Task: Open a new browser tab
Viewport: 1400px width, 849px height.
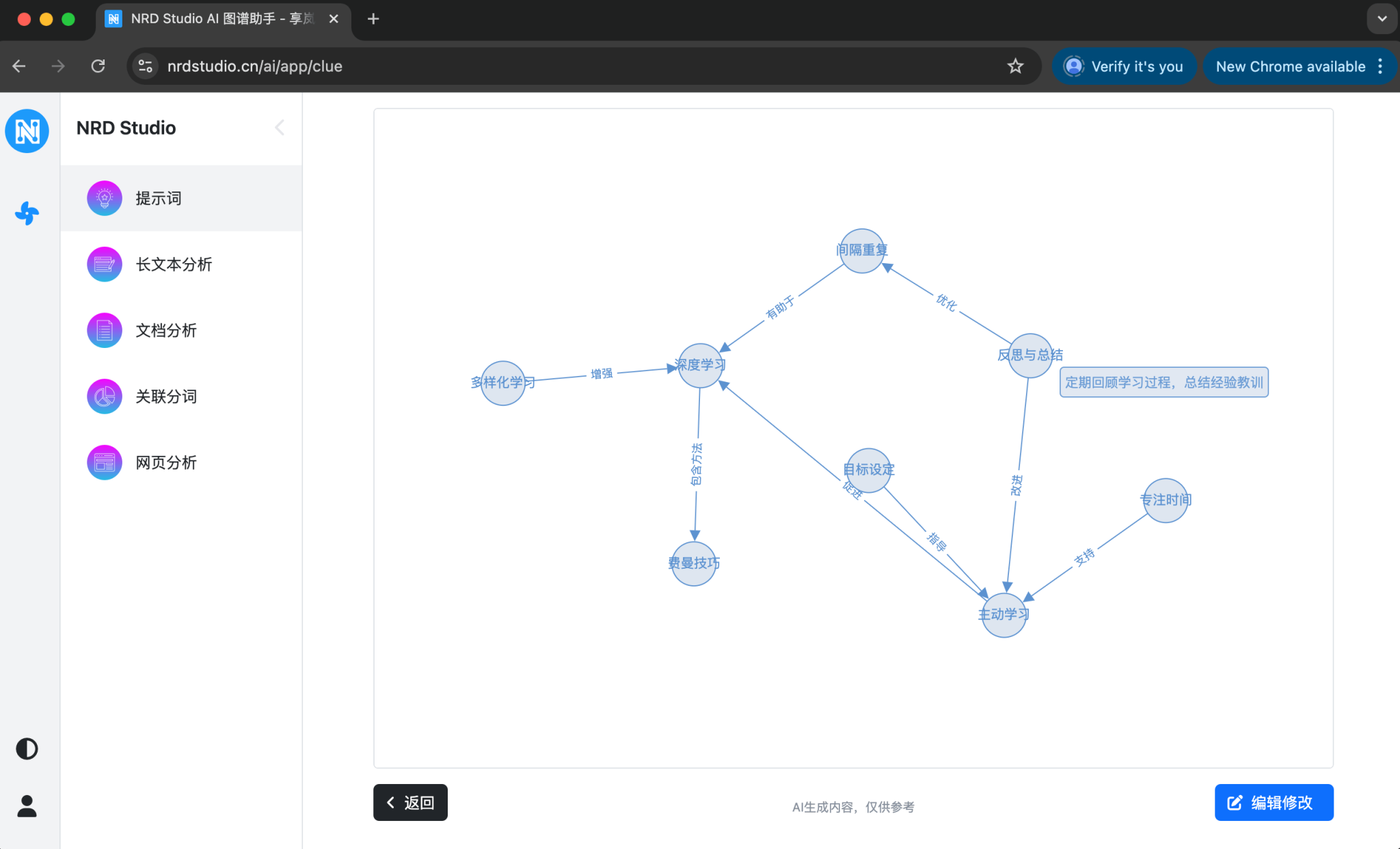Action: (x=373, y=18)
